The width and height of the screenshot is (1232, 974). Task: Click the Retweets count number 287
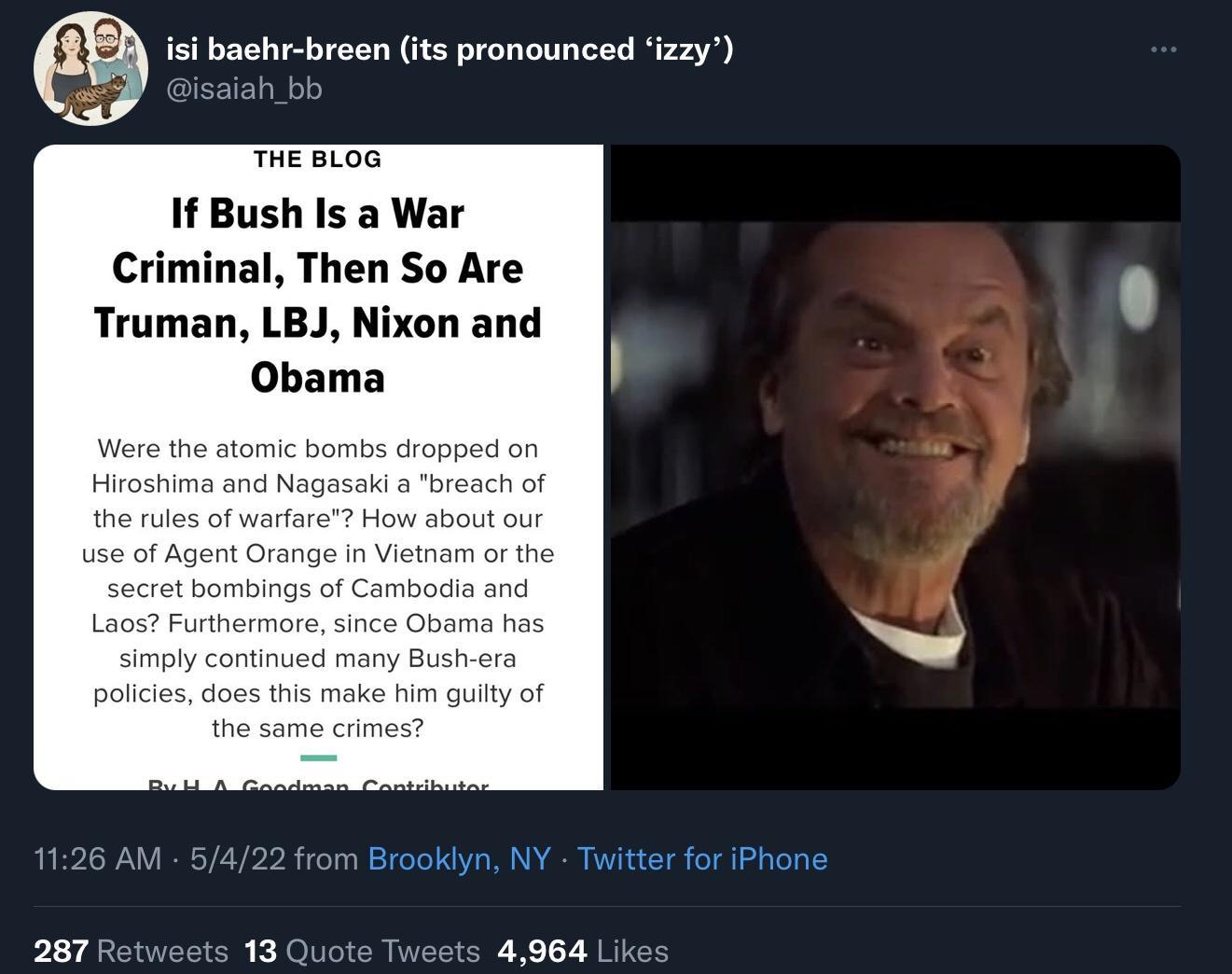[x=62, y=951]
